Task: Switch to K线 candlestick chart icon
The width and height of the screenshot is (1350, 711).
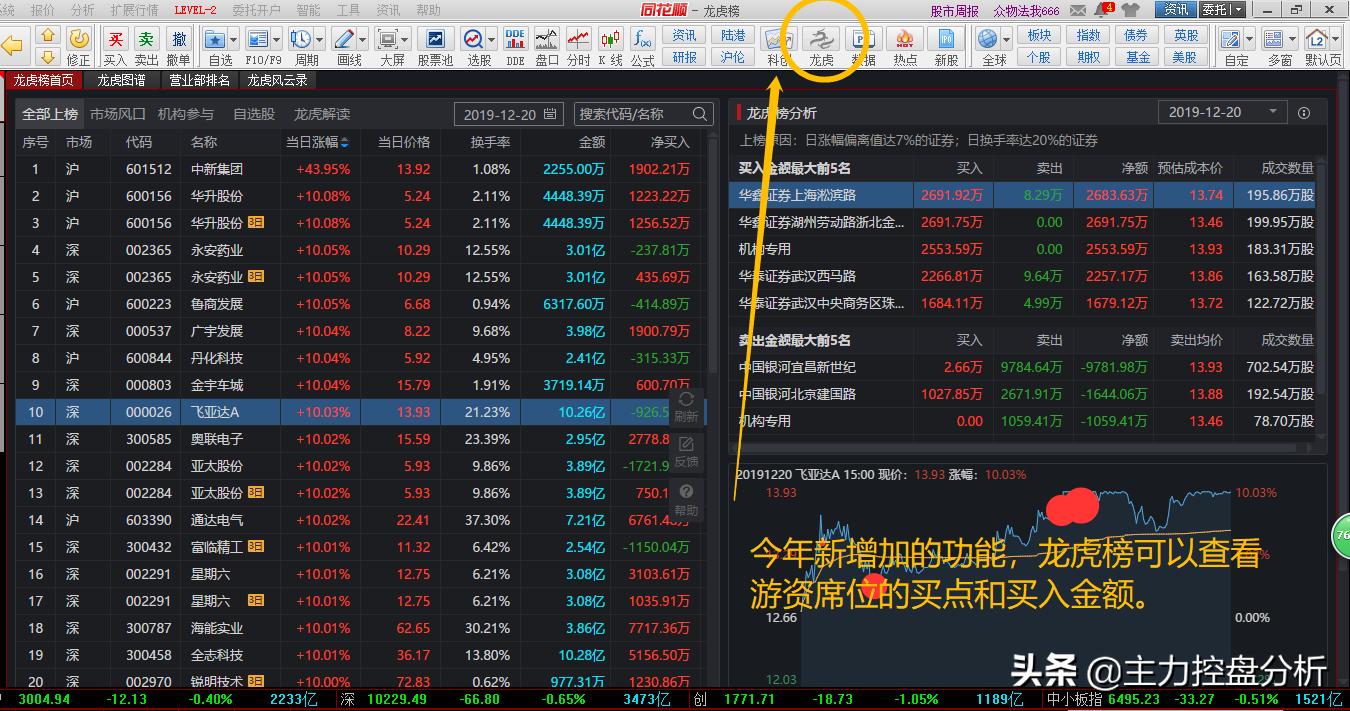Action: coord(611,39)
